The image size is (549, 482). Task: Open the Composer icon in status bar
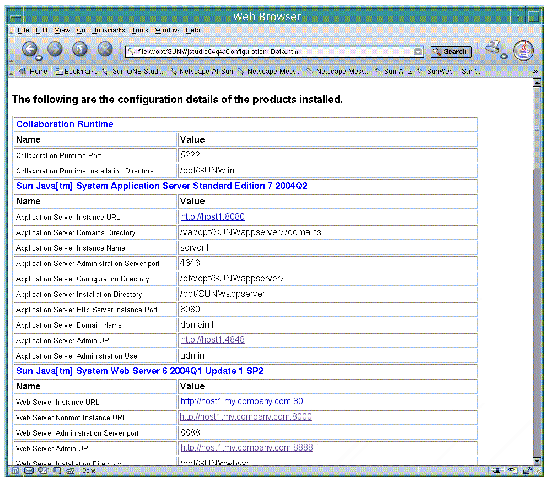[43, 471]
